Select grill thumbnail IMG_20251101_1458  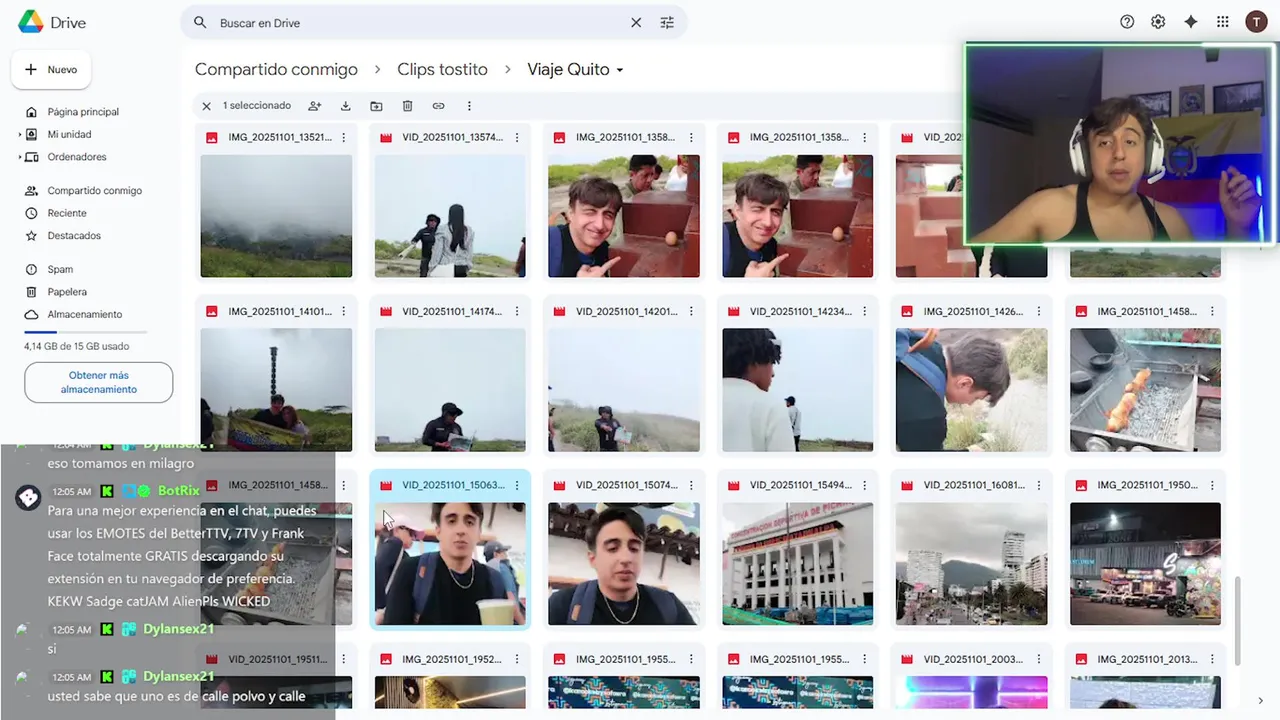coord(1145,390)
